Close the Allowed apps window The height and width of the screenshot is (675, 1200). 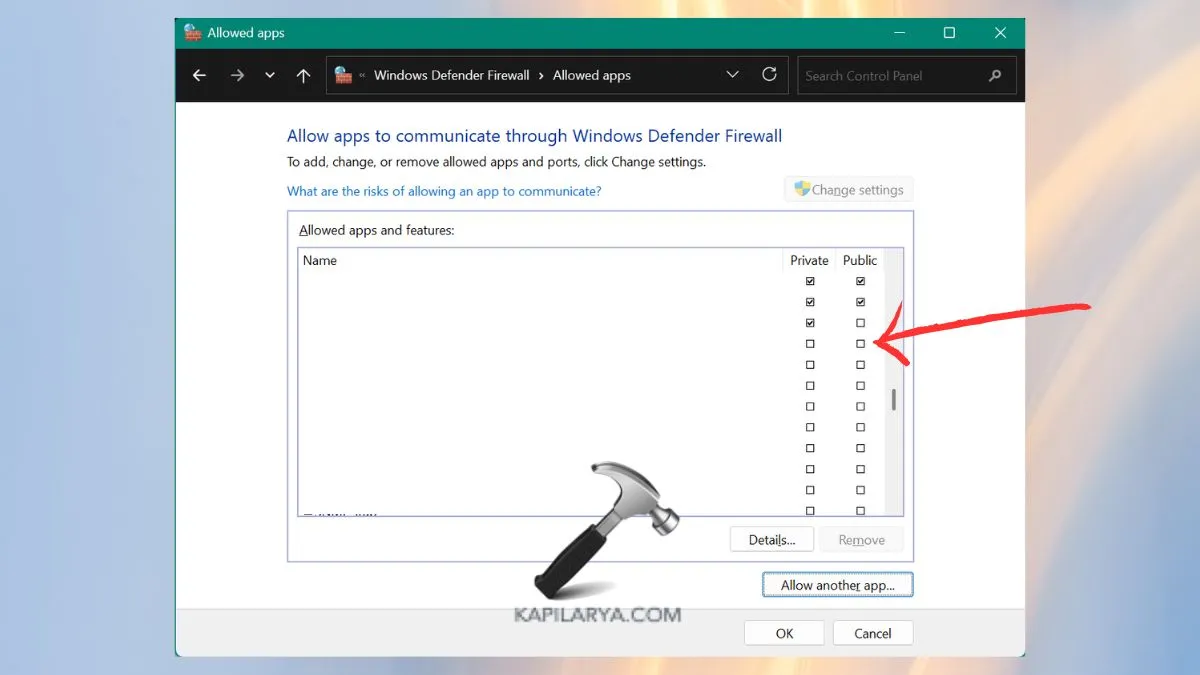[x=1000, y=33]
